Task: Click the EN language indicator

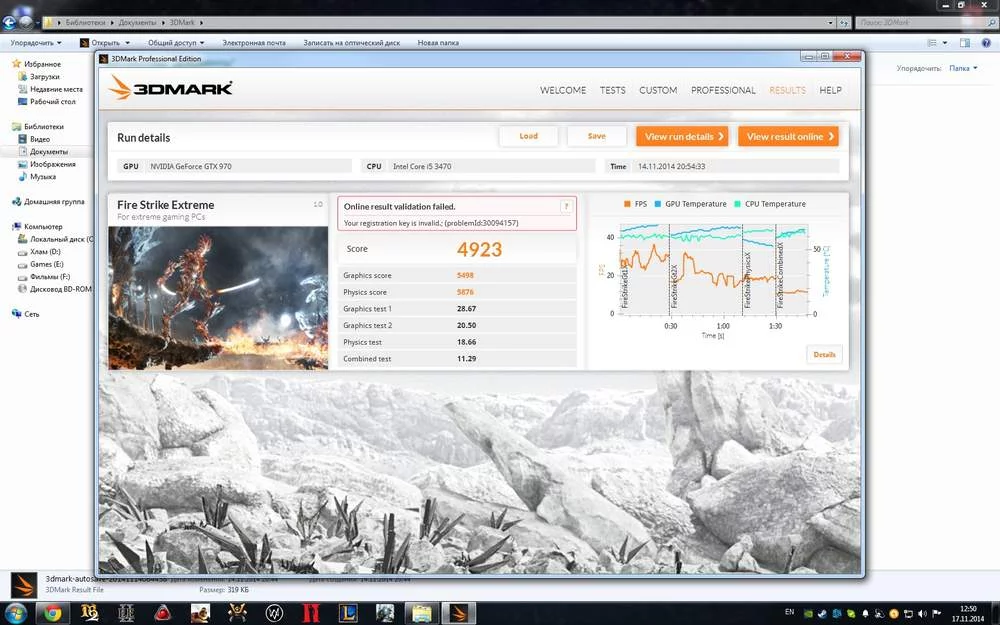Action: point(789,612)
